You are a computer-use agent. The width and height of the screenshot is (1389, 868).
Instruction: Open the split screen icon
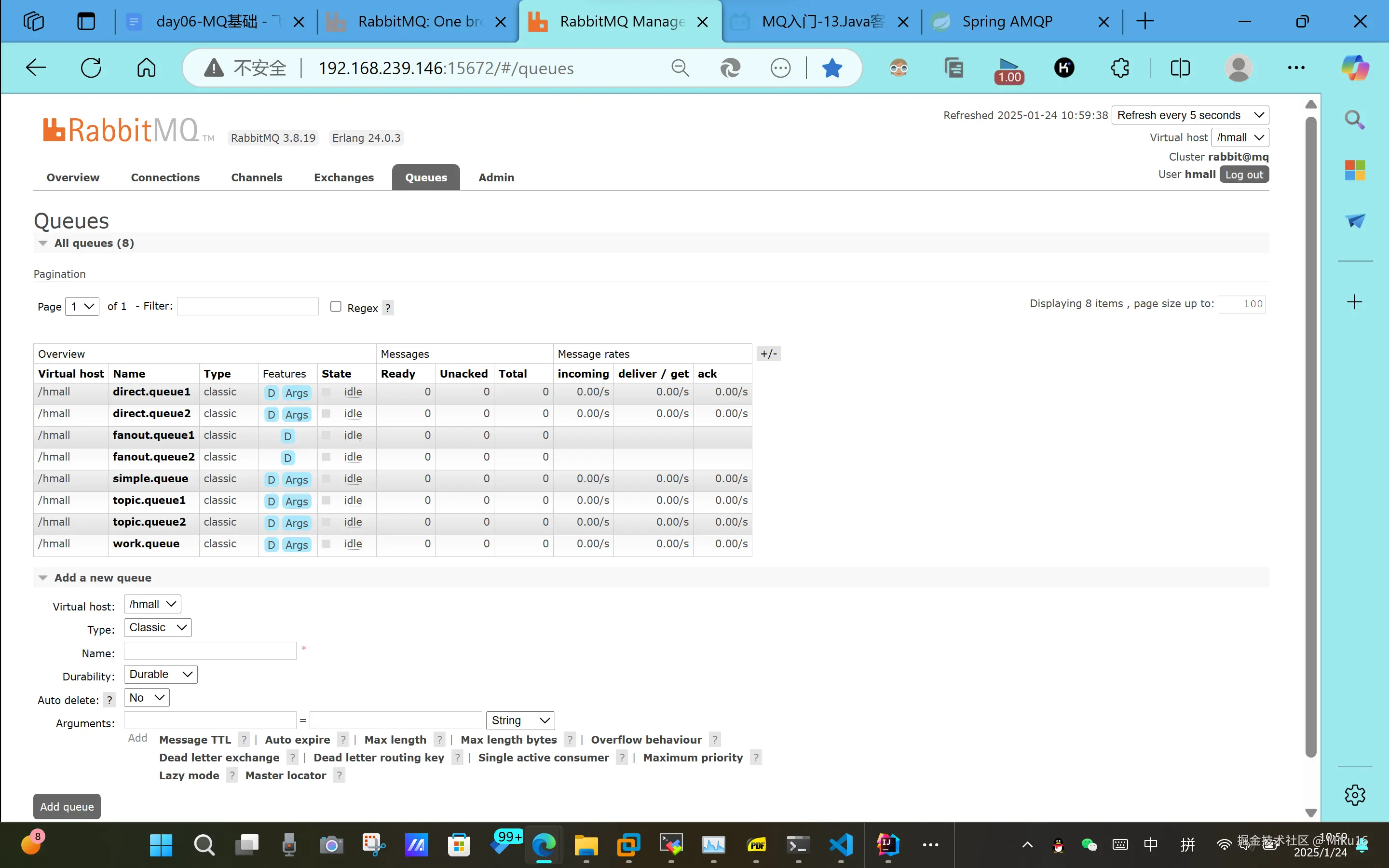click(1180, 68)
